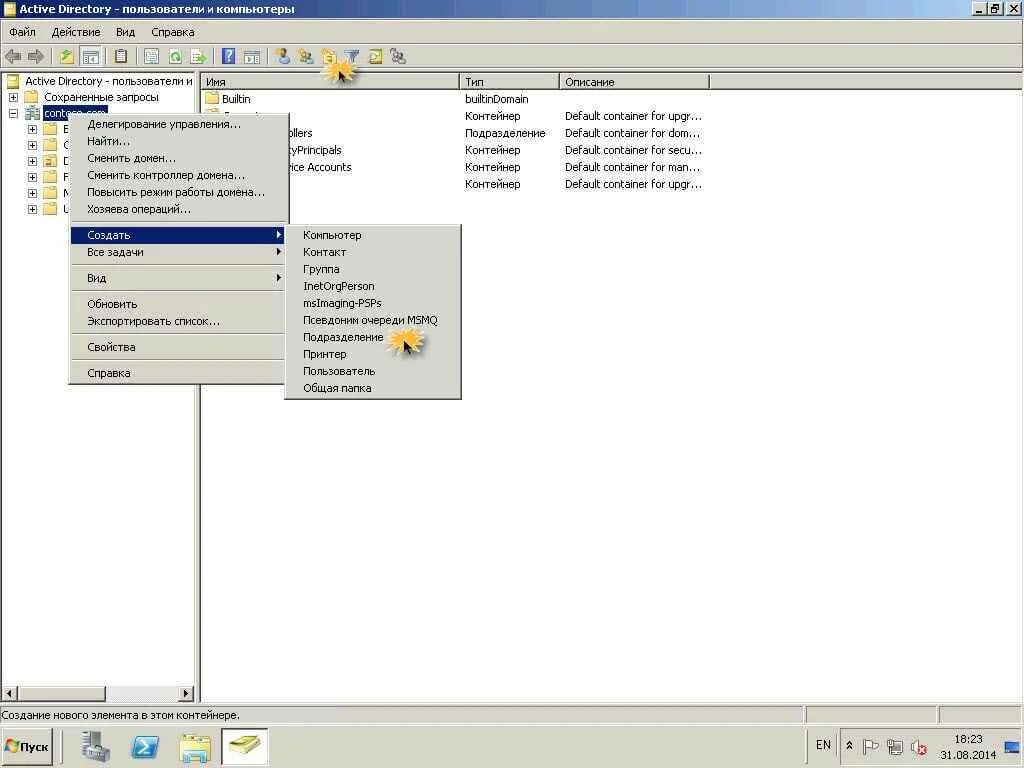Sort list by the Тип column header

(x=509, y=82)
